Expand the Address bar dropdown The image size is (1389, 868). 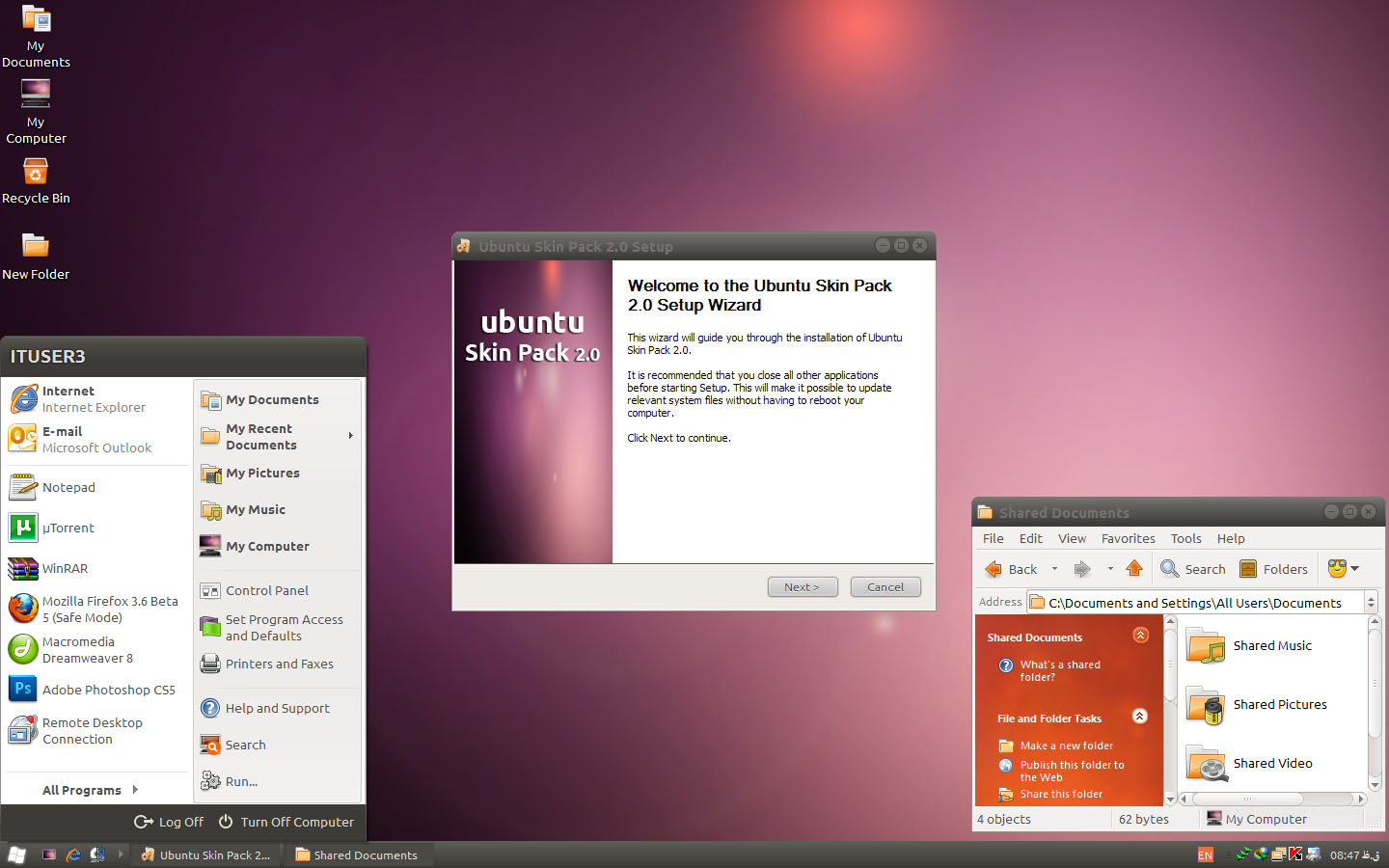pyautogui.click(x=1371, y=602)
